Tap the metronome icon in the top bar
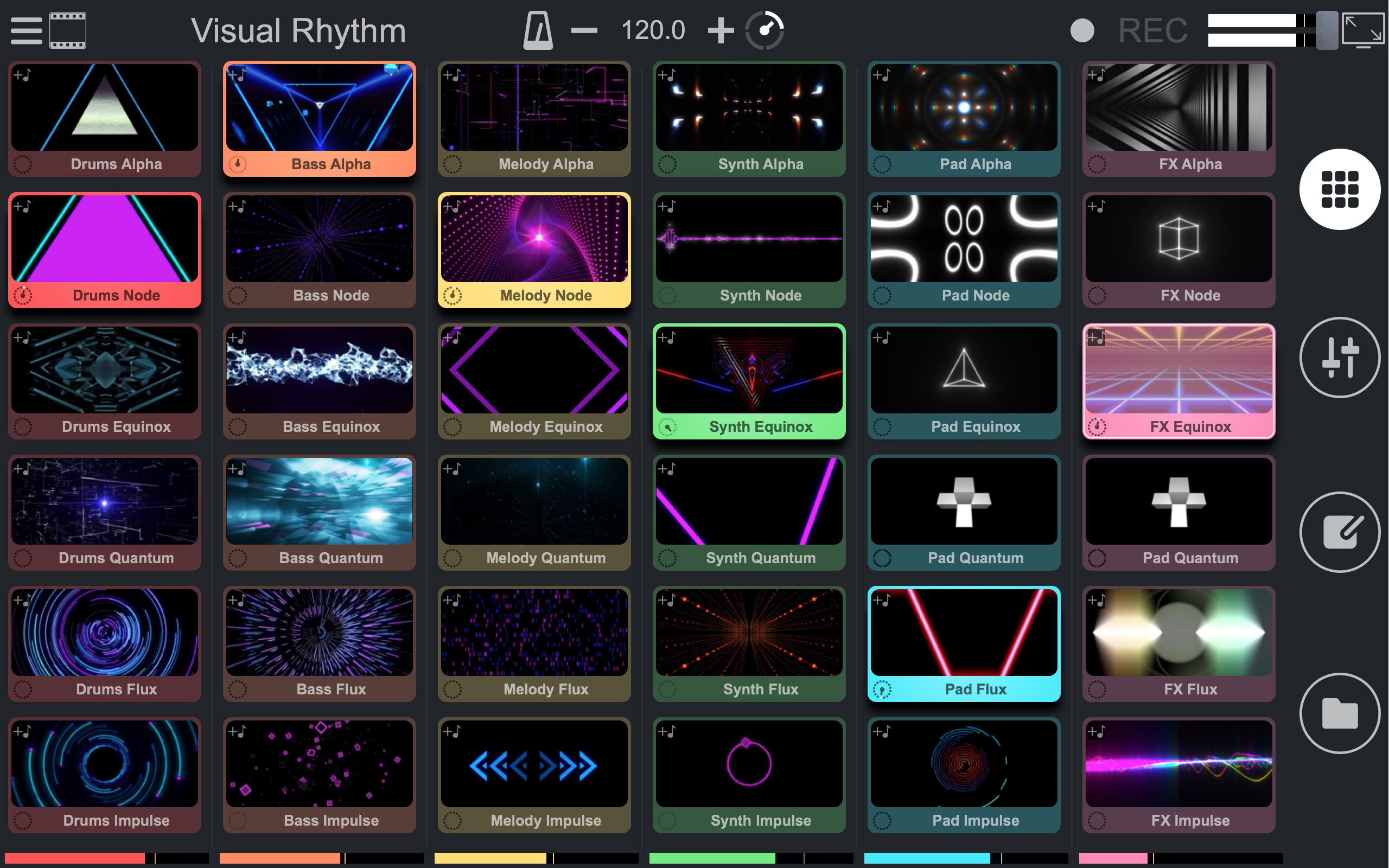 pyautogui.click(x=537, y=29)
